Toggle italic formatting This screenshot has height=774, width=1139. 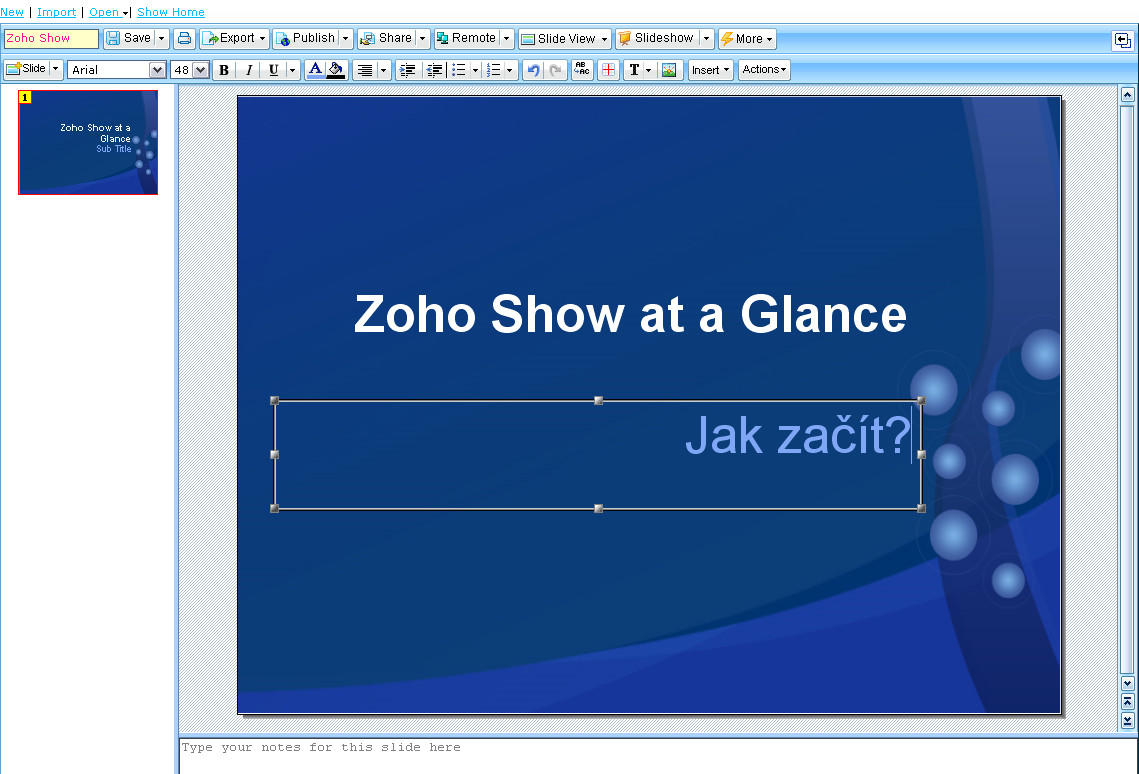click(248, 70)
